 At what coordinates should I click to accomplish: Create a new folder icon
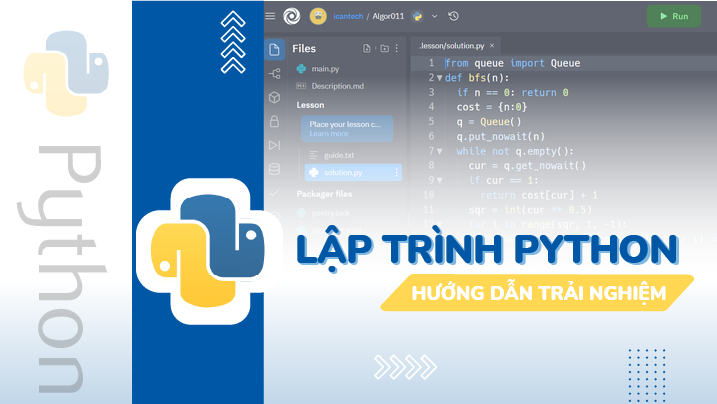(384, 48)
